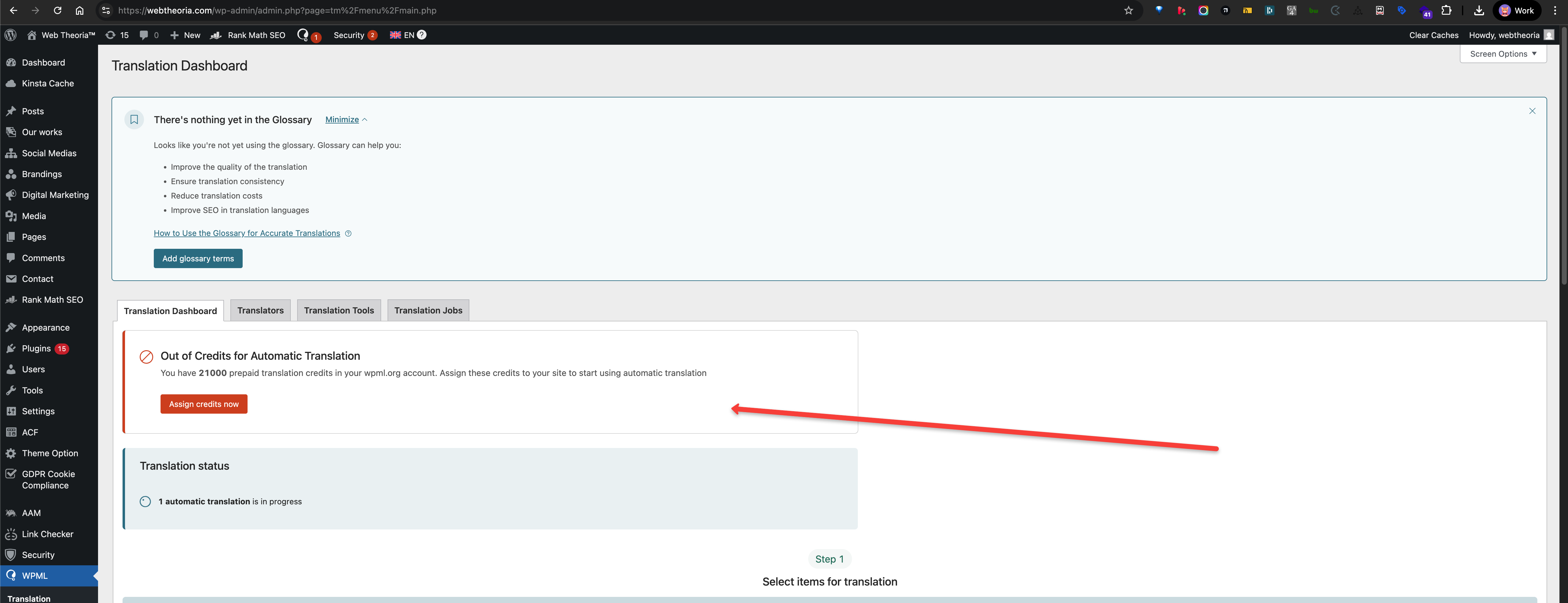Expand the Screen Options dropdown
The height and width of the screenshot is (603, 1568).
(x=1502, y=54)
